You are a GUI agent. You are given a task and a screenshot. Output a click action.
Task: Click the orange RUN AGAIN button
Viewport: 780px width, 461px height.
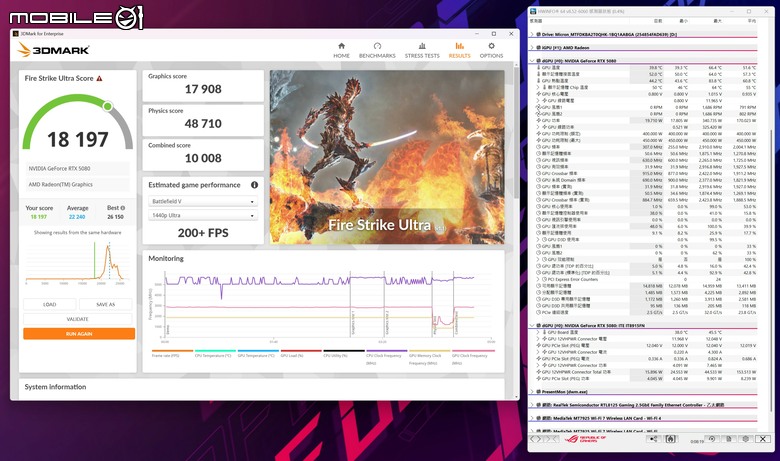[x=79, y=334]
